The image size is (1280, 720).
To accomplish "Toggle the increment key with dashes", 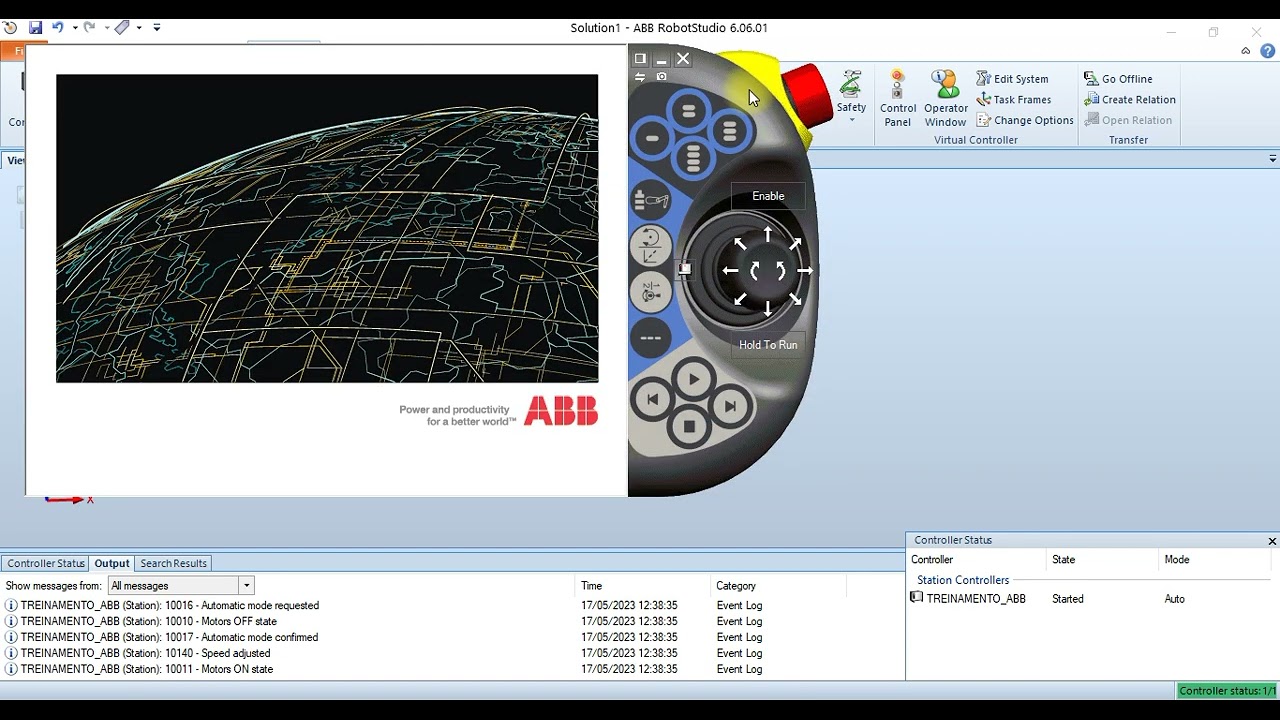I will [650, 338].
